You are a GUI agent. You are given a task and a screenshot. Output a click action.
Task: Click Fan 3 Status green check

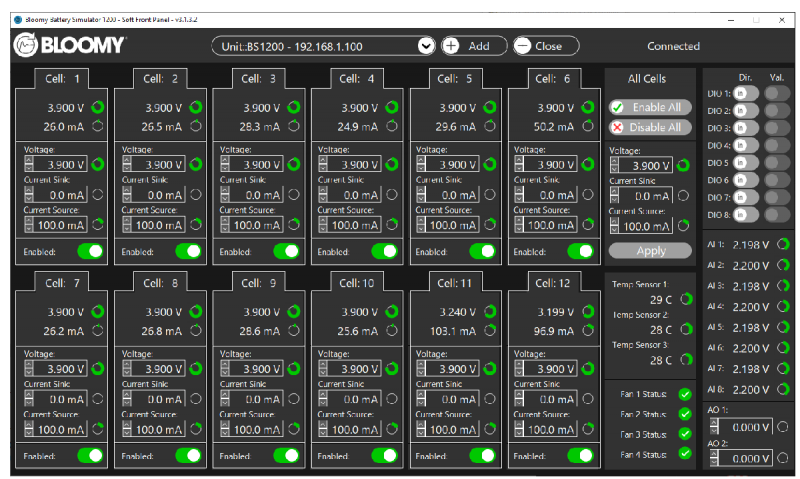685,434
